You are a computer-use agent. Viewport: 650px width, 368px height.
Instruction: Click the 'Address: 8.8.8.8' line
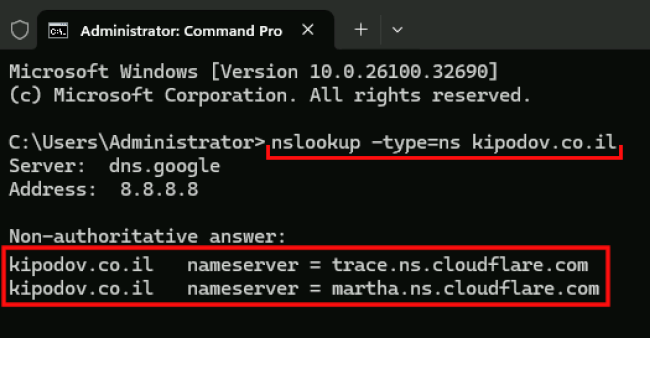(x=104, y=190)
